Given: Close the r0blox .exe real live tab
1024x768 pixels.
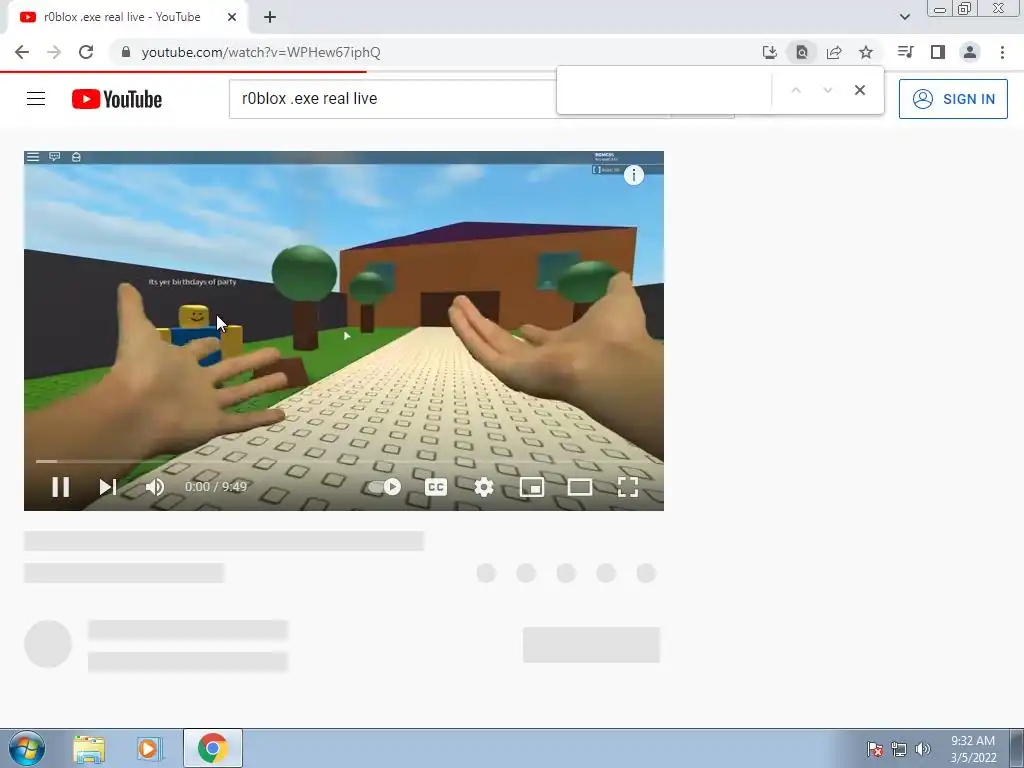Looking at the screenshot, I should (232, 17).
